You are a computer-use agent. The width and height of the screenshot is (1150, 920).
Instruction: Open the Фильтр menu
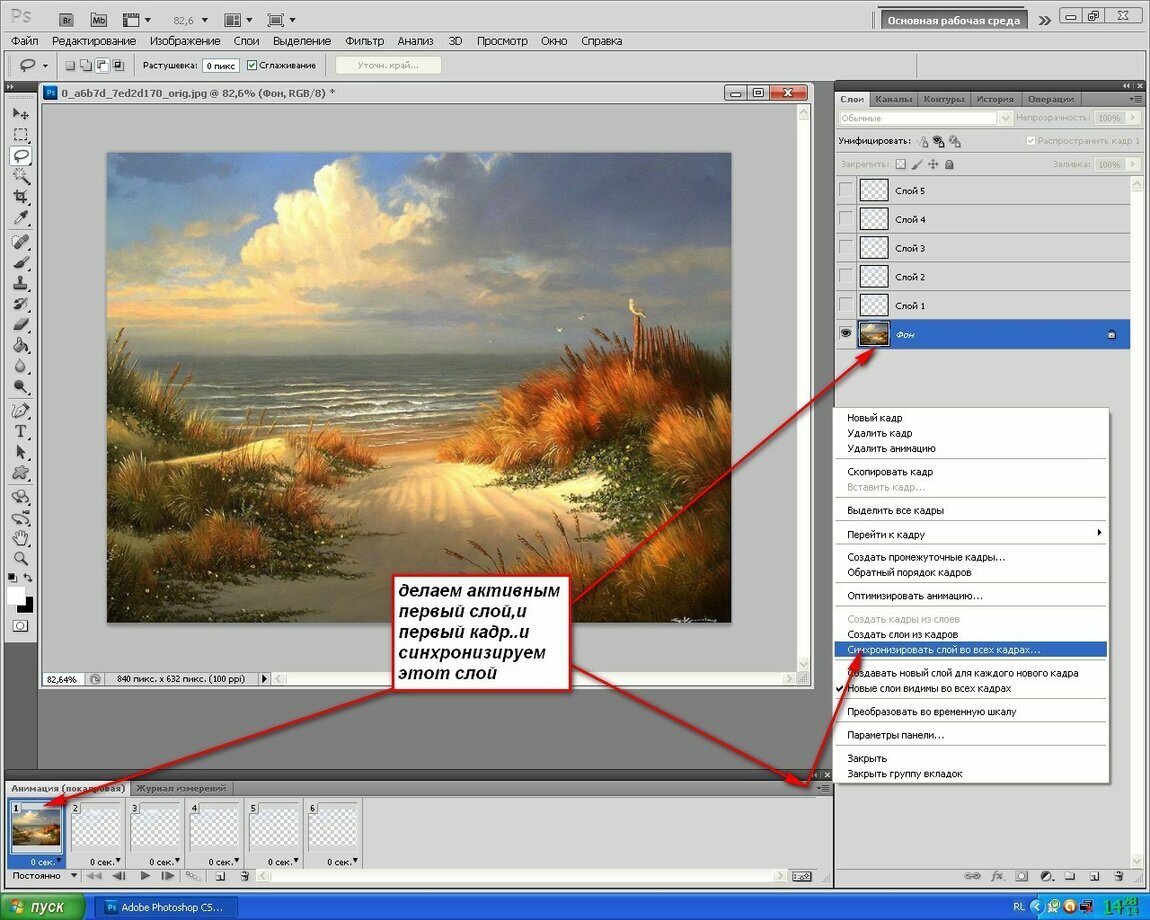click(x=364, y=41)
